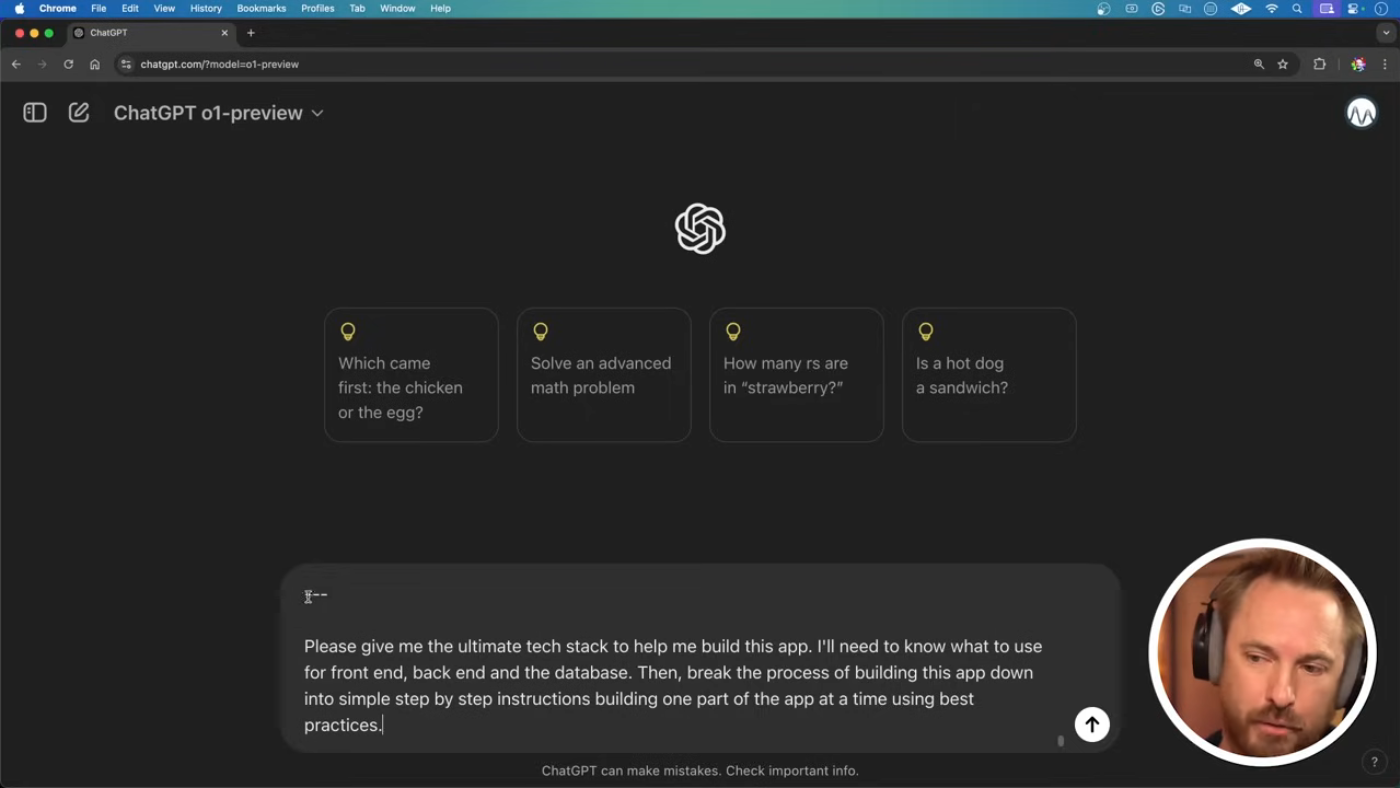This screenshot has width=1400, height=788.
Task: Open the ChatGPT o1-preview model dropdown
Action: pyautogui.click(x=218, y=113)
